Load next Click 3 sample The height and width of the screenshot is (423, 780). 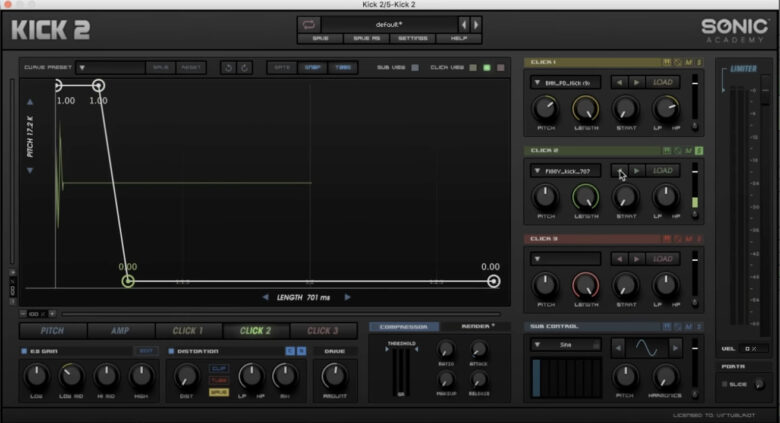click(x=636, y=259)
